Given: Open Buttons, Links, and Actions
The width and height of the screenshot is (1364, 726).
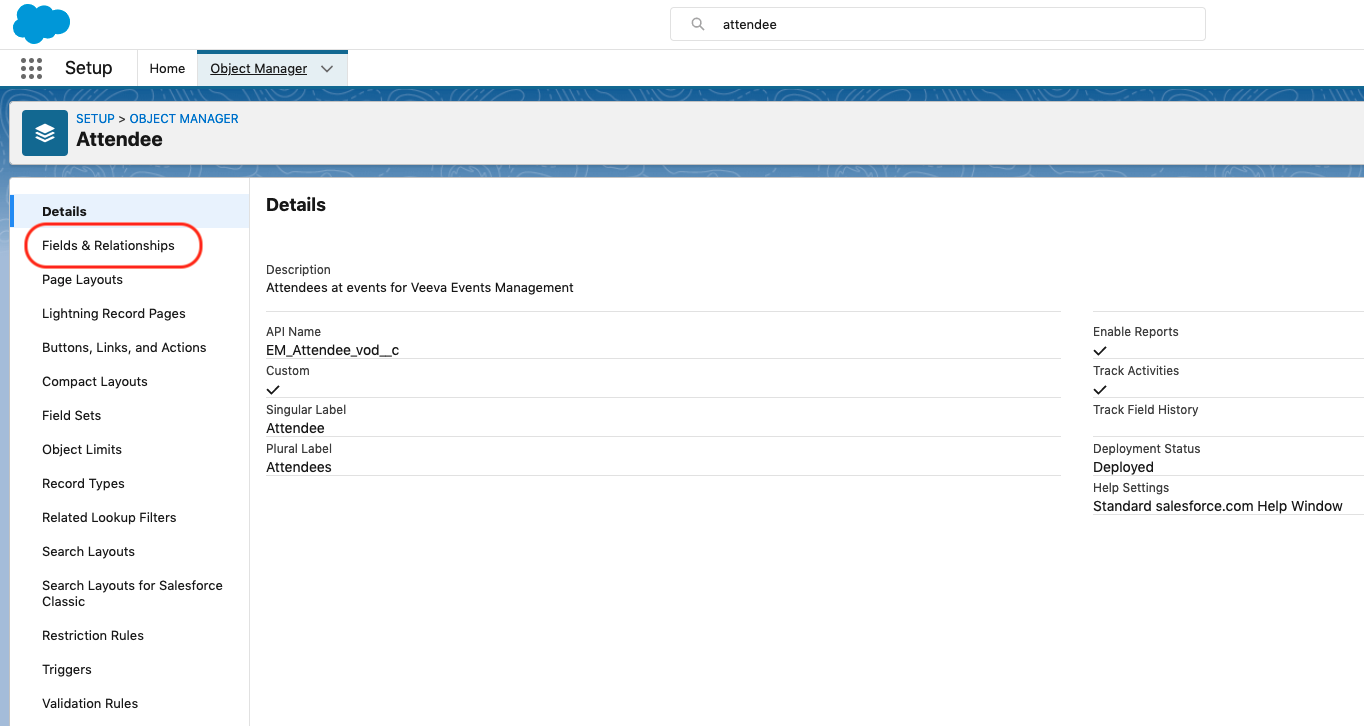Looking at the screenshot, I should pos(124,347).
